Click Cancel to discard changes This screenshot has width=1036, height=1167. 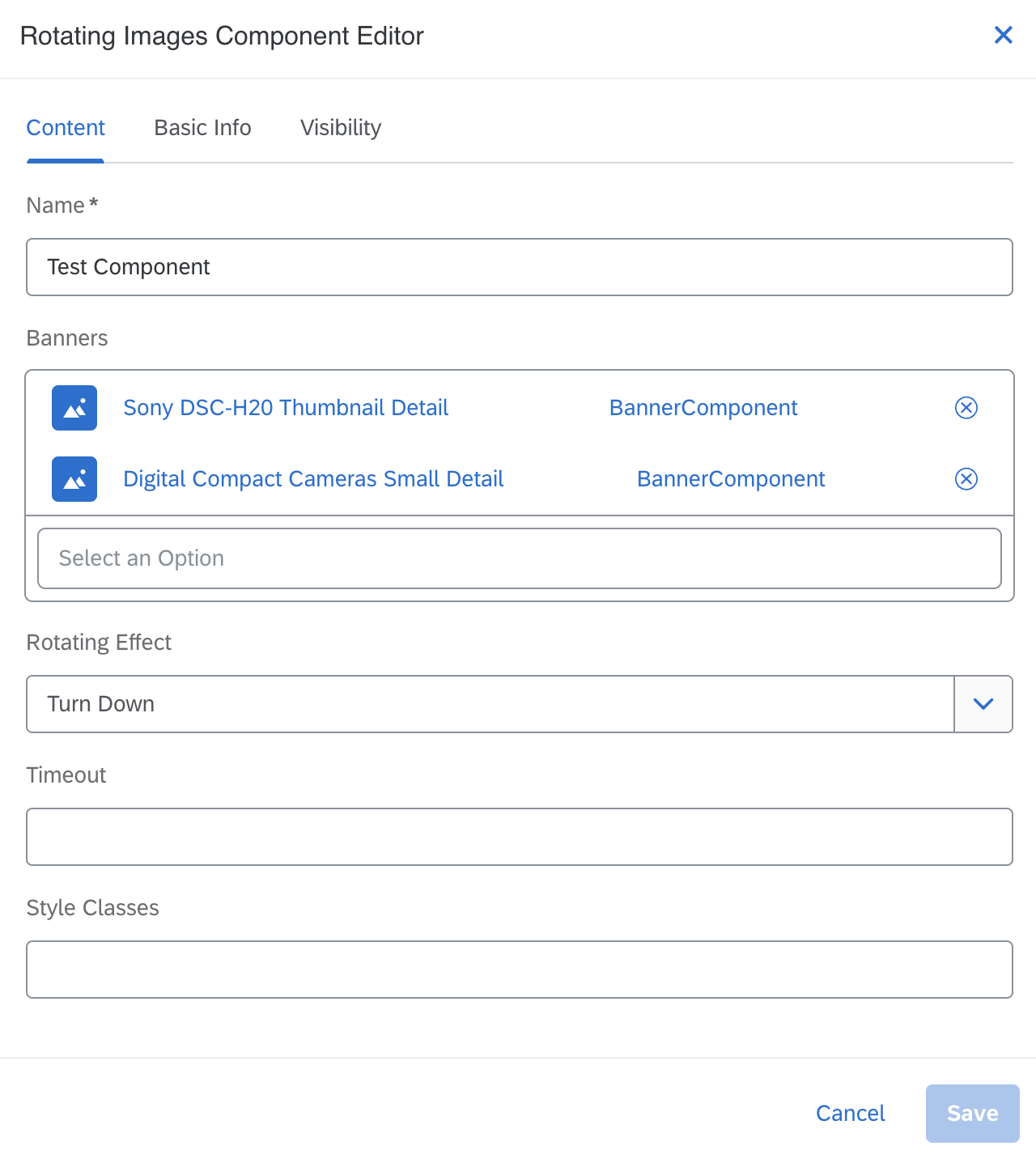click(850, 1113)
